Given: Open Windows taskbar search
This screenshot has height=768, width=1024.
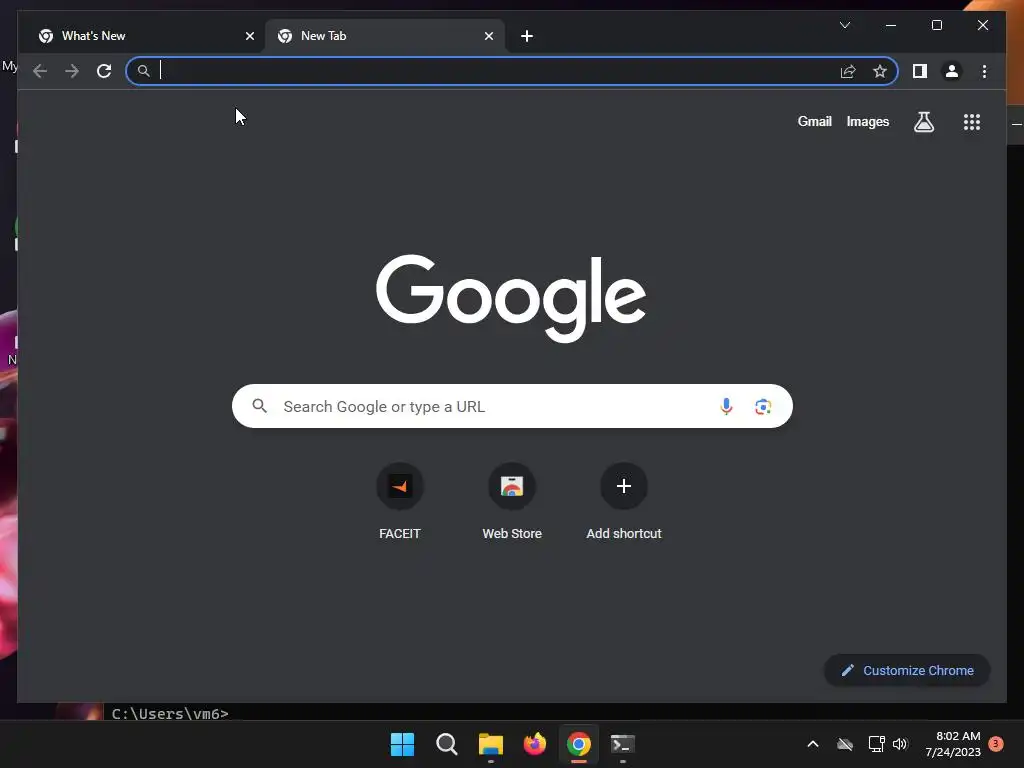Looking at the screenshot, I should [x=447, y=744].
